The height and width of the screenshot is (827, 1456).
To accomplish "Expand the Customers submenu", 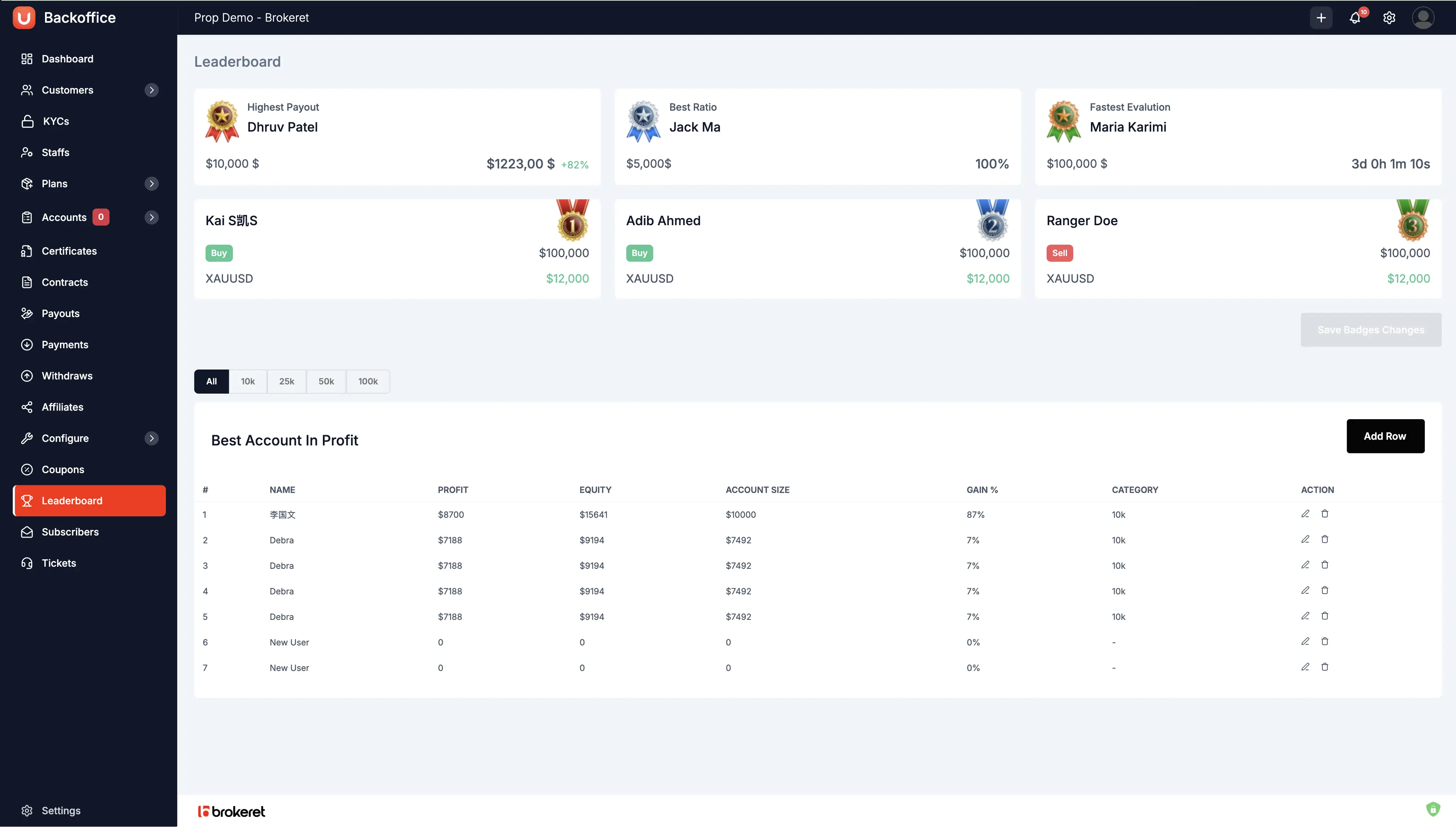I will click(152, 90).
